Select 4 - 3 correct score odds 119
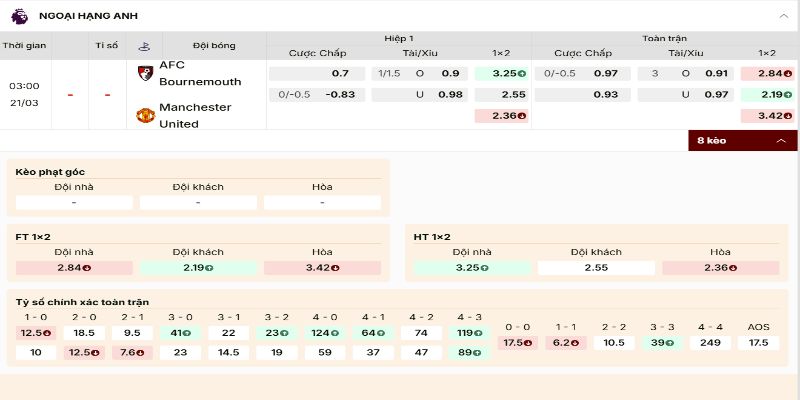The height and width of the screenshot is (400, 800). pos(468,332)
